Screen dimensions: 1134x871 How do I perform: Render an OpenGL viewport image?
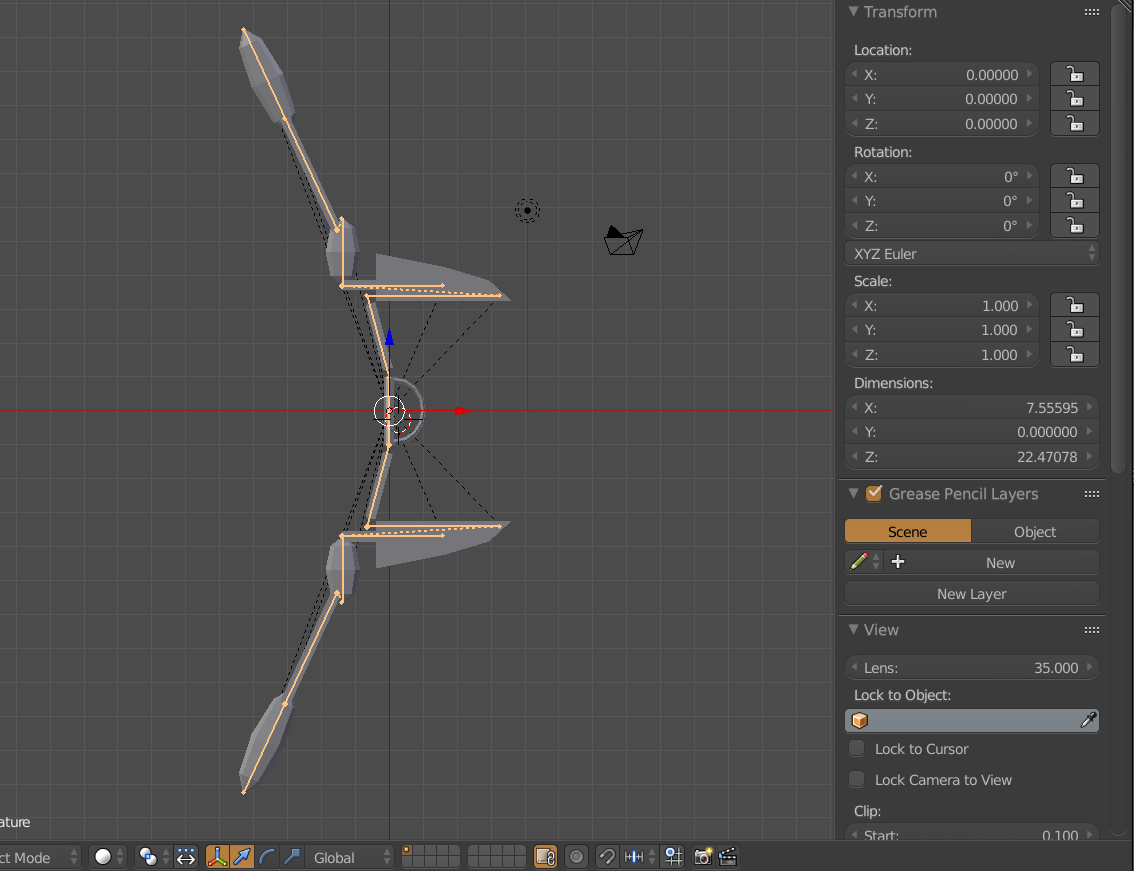(x=703, y=857)
